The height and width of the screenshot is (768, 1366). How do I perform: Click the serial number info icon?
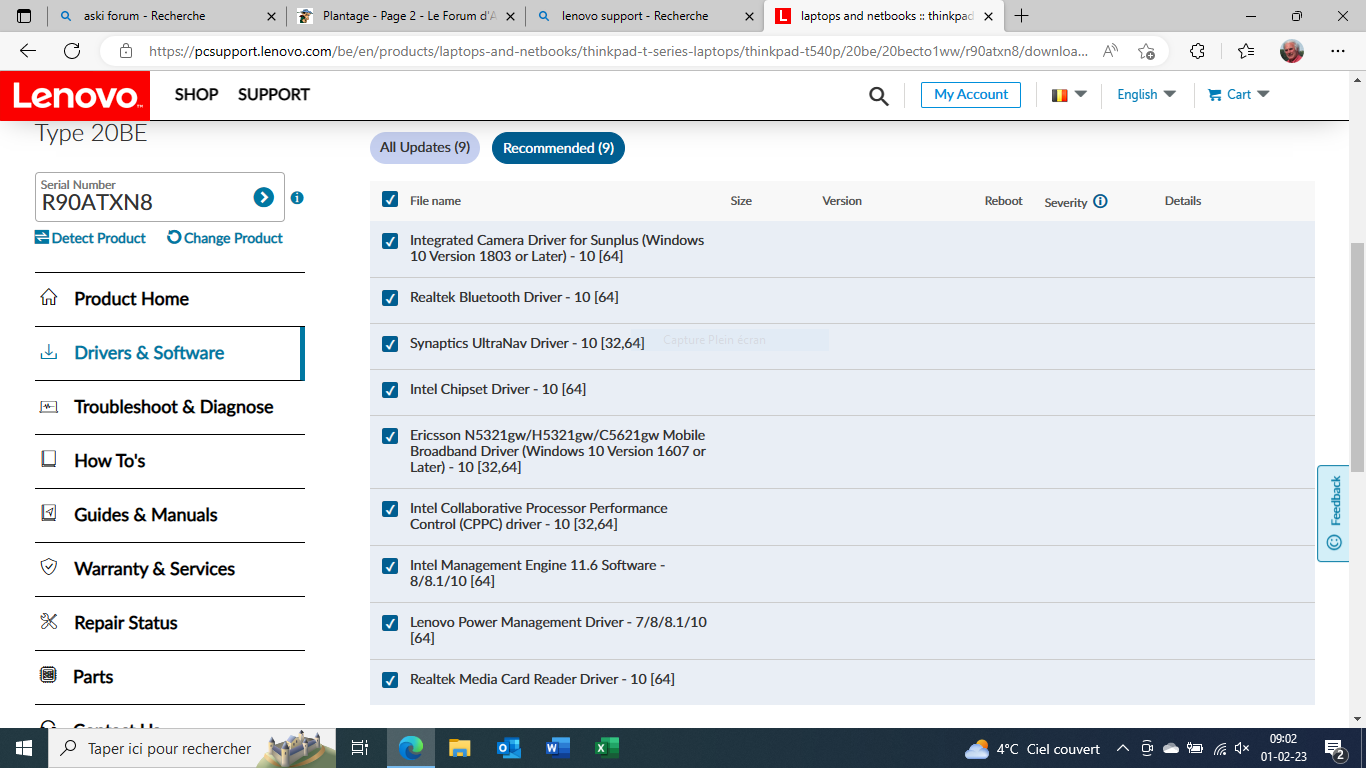(x=297, y=198)
